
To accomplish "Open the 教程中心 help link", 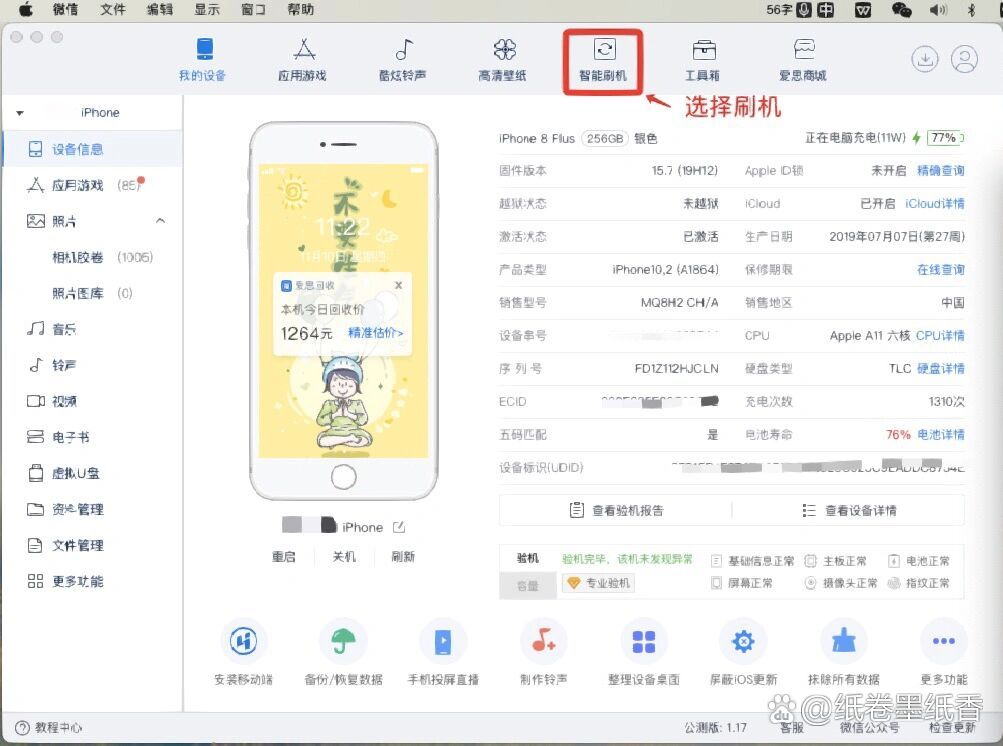I will [49, 727].
